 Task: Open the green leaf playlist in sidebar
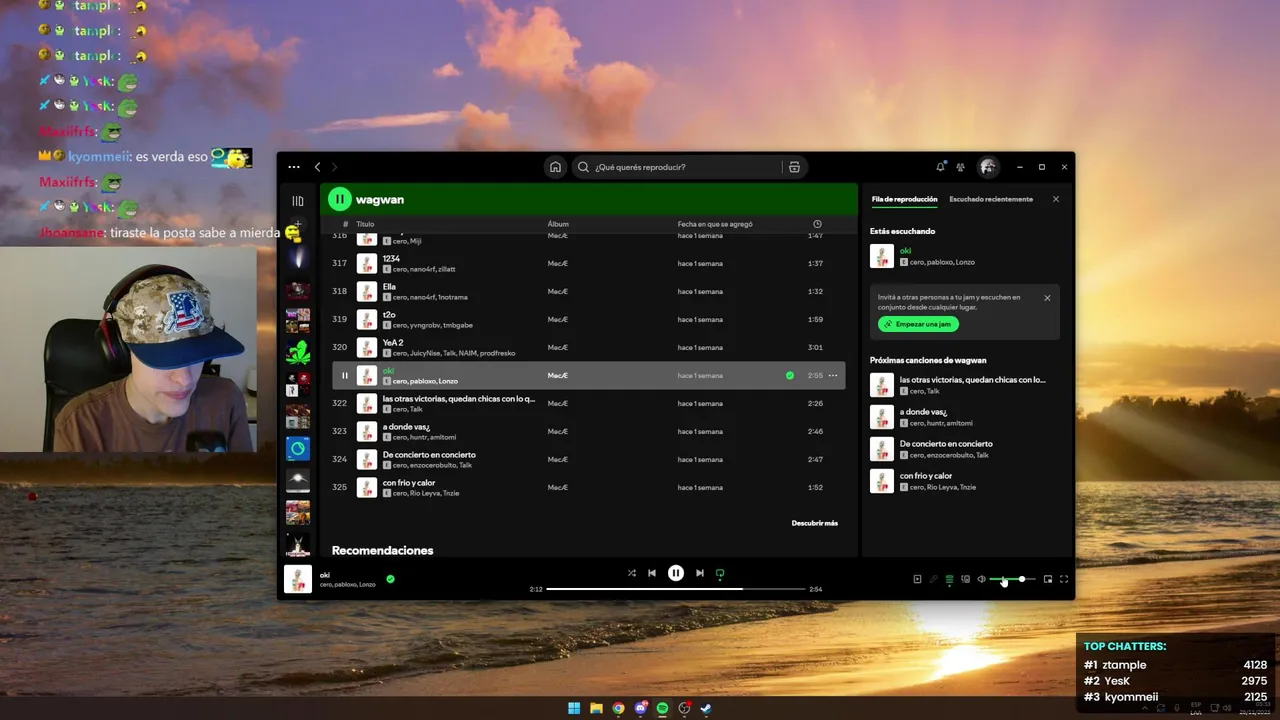[x=298, y=352]
